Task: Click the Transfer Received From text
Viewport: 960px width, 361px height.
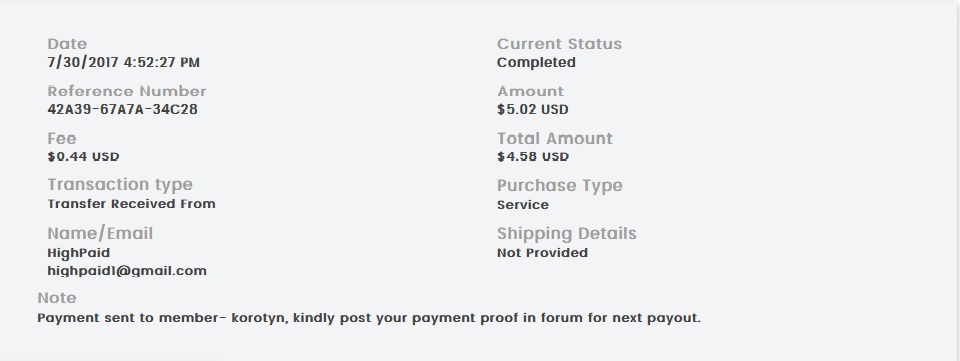Action: click(x=132, y=204)
